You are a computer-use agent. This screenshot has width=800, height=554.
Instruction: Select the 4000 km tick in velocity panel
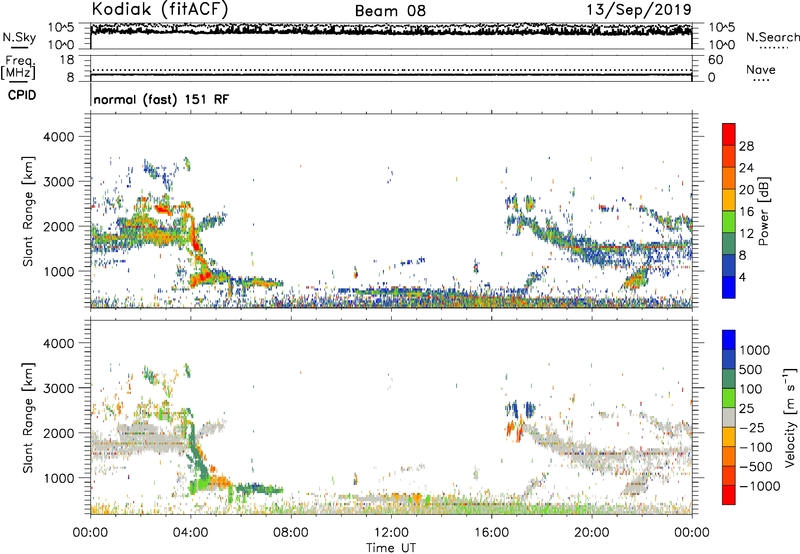coord(59,344)
